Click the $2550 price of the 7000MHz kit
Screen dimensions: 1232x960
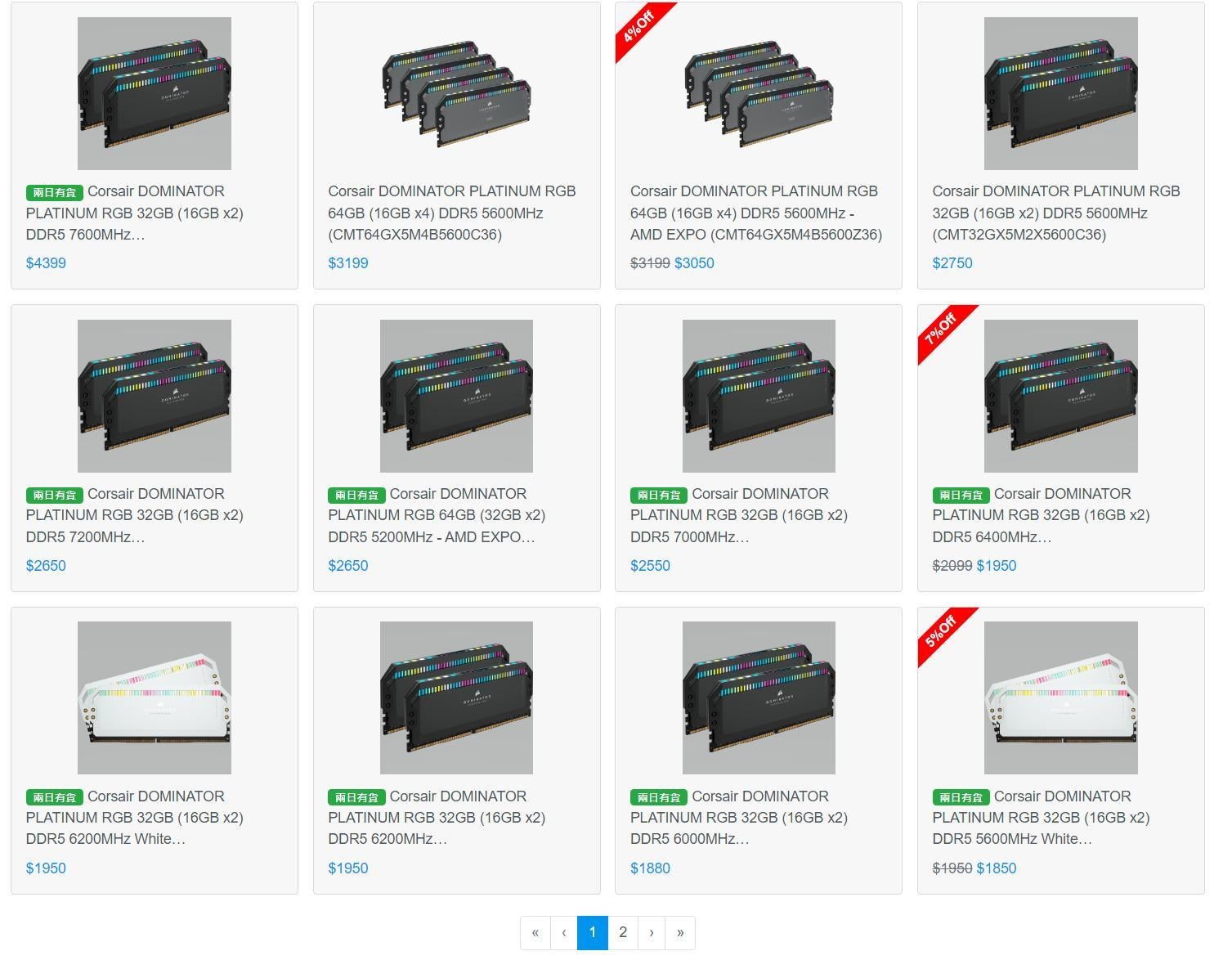click(650, 566)
